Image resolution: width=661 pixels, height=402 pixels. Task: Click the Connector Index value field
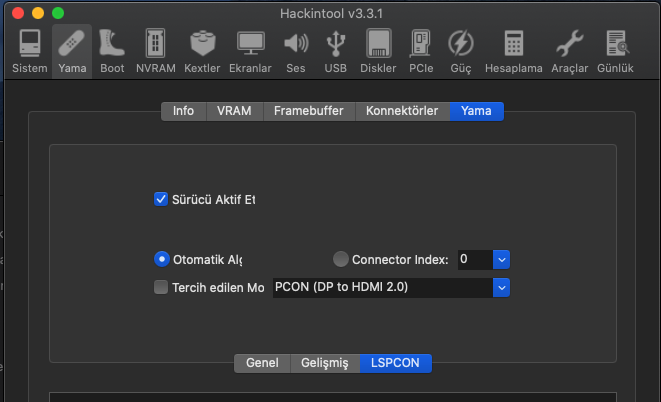click(x=473, y=259)
